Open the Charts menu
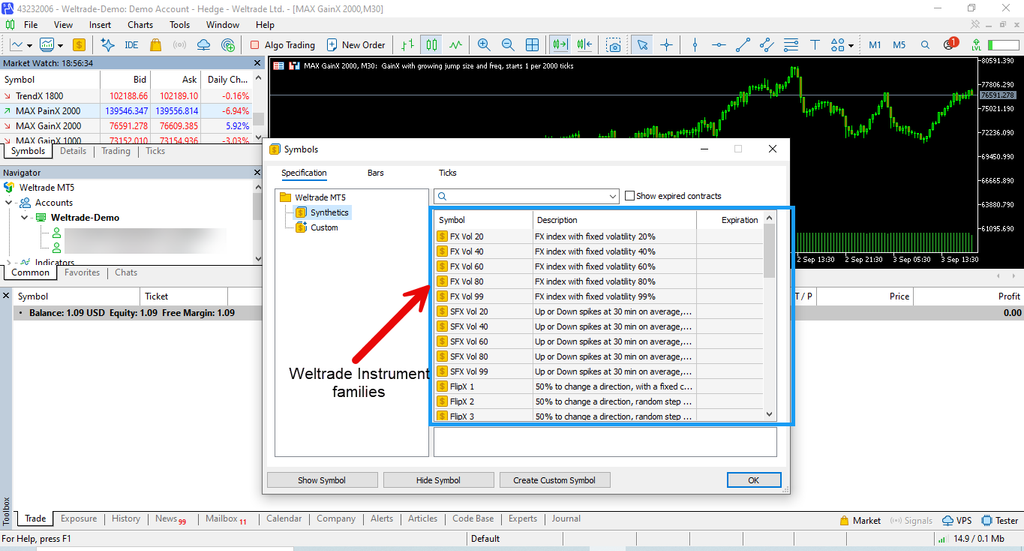This screenshot has width=1024, height=551. [x=140, y=25]
